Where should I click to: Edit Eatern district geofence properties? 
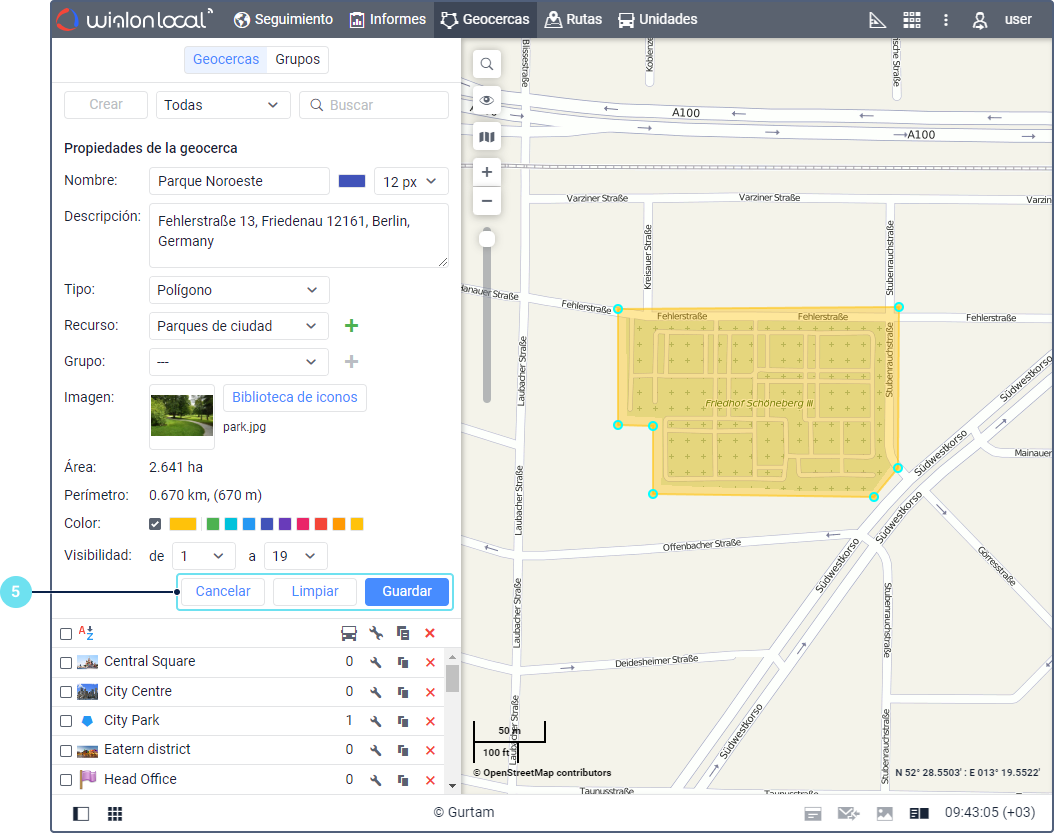pyautogui.click(x=376, y=750)
